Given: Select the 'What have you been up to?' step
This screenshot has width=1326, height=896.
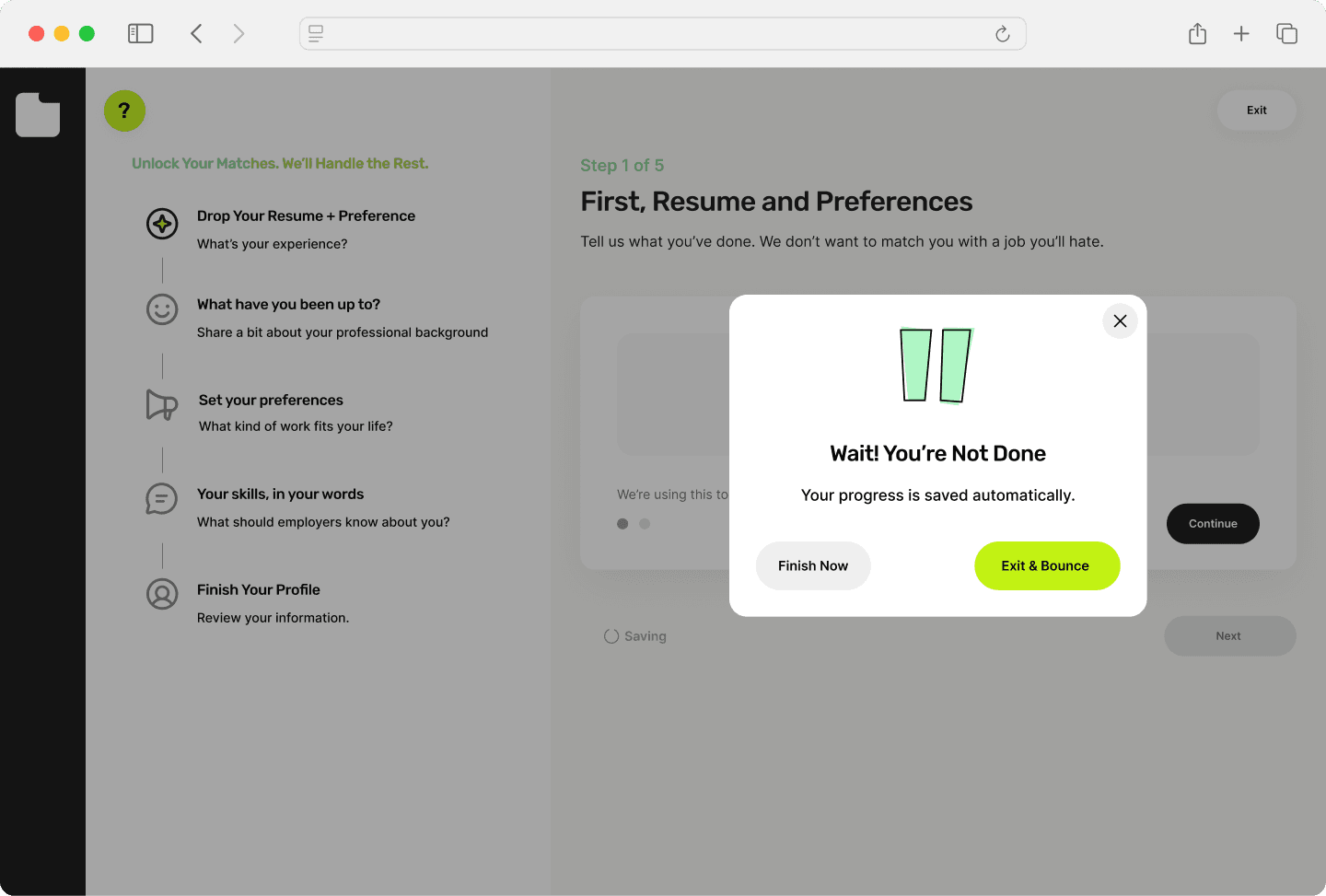Looking at the screenshot, I should pyautogui.click(x=288, y=304).
